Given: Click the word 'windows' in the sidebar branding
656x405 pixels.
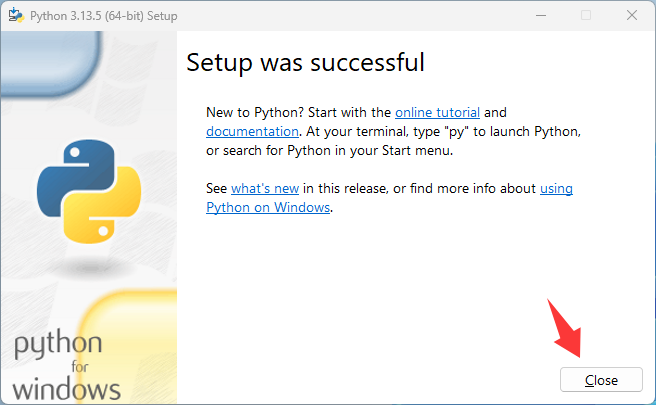Looking at the screenshot, I should tap(67, 388).
